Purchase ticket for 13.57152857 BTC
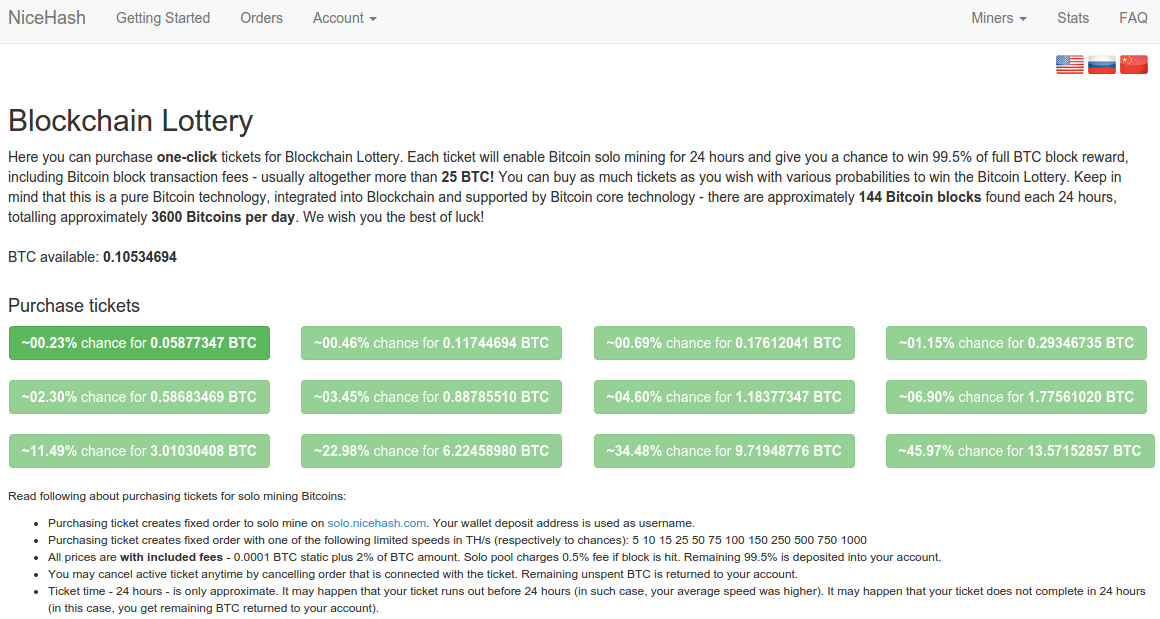The width and height of the screenshot is (1160, 619). [x=1020, y=451]
